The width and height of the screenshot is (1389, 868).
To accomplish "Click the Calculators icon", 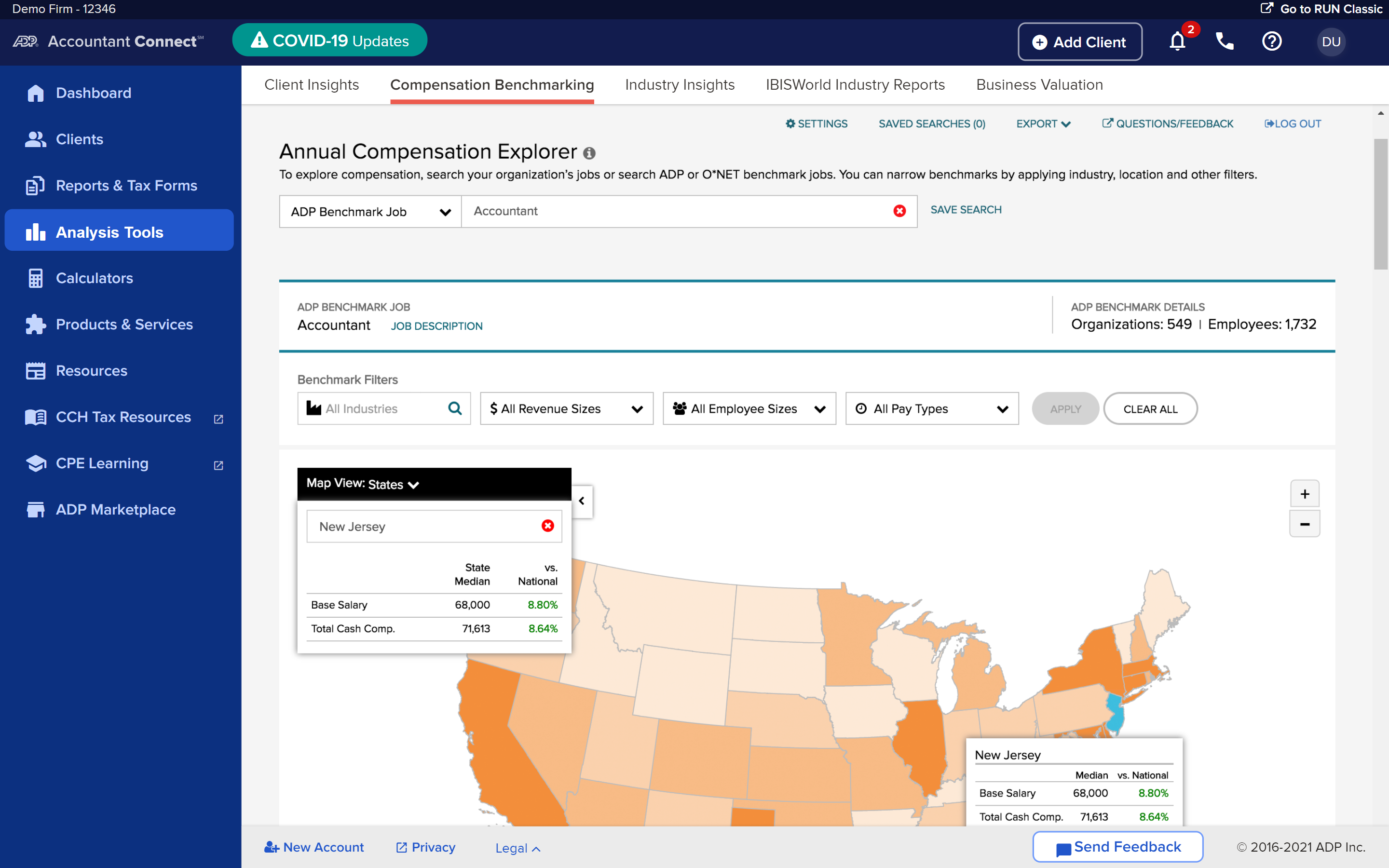I will pos(36,278).
